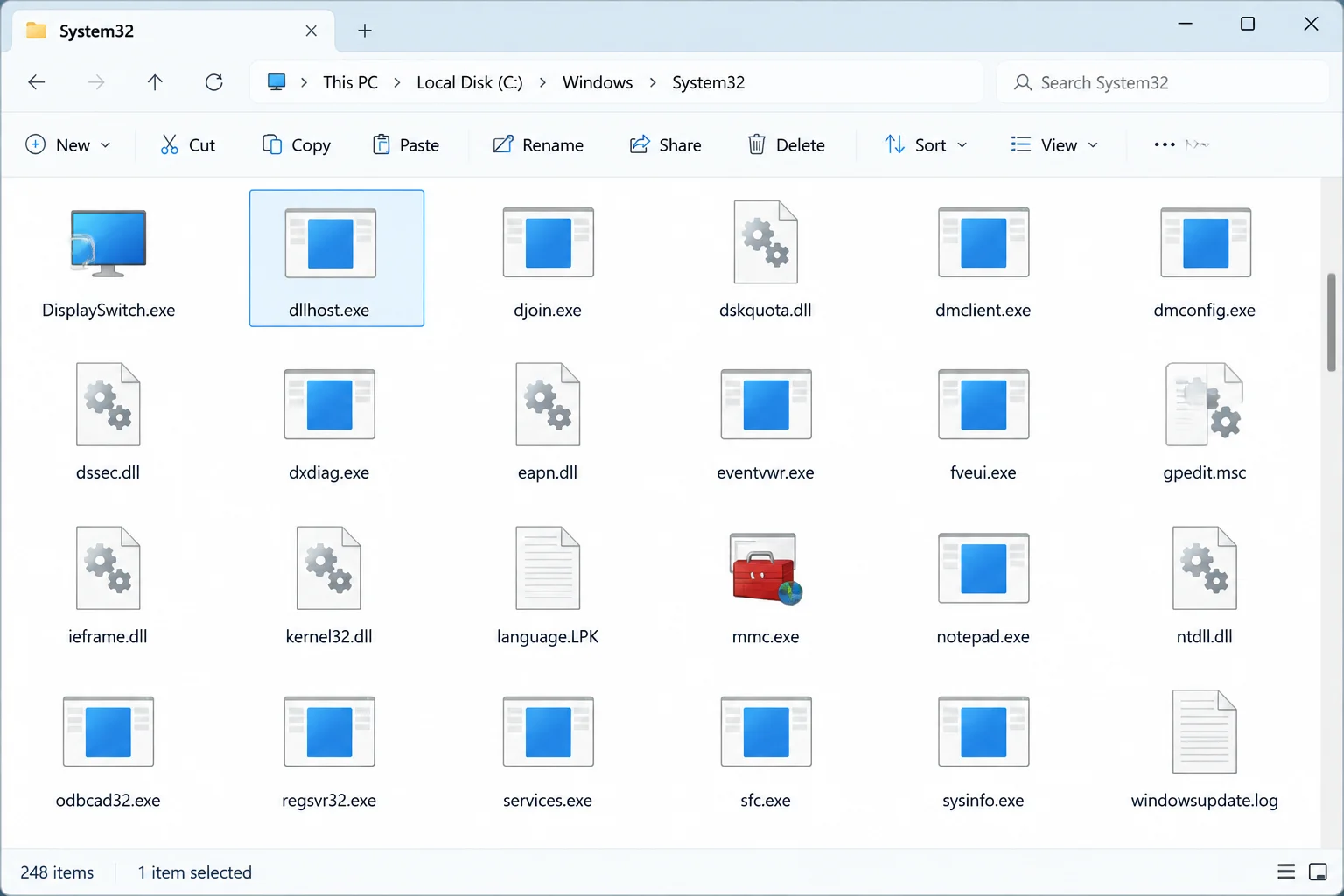This screenshot has width=1344, height=896.
Task: Navigate to Local Disk (C:) breadcrumb
Action: point(470,82)
